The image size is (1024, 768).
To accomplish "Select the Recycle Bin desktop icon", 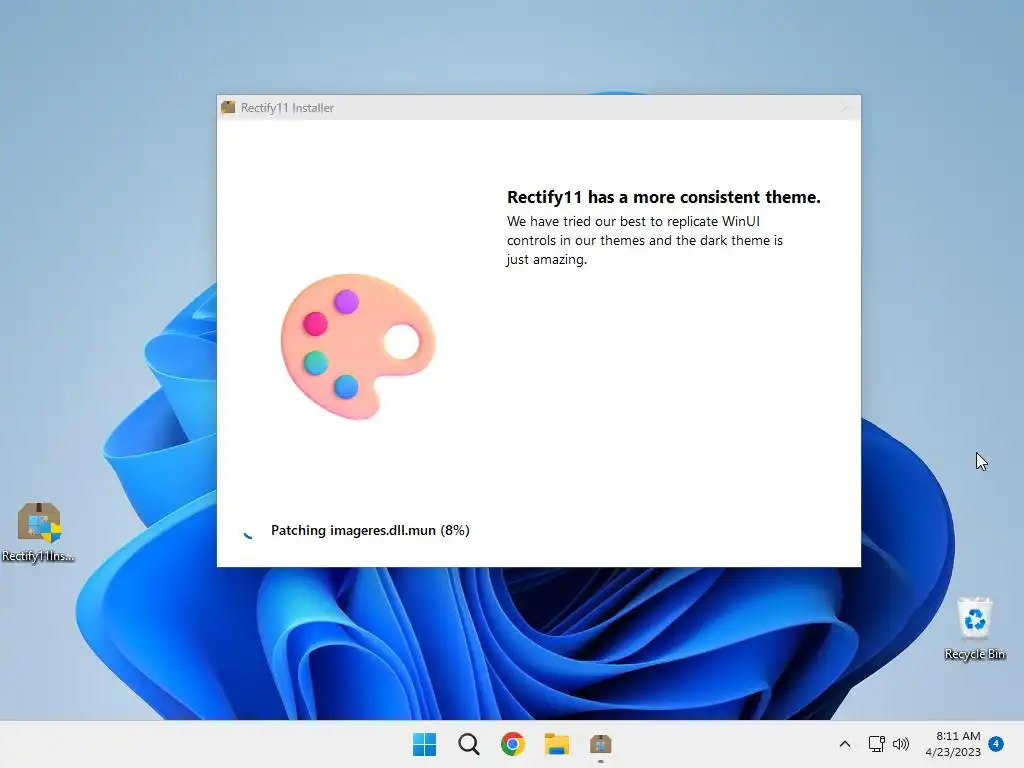I will point(974,628).
